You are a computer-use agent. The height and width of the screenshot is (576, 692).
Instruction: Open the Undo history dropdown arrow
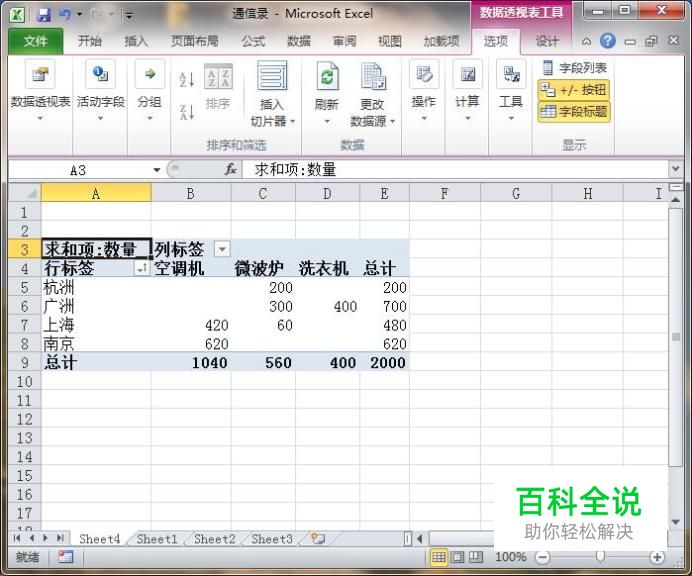(80, 15)
